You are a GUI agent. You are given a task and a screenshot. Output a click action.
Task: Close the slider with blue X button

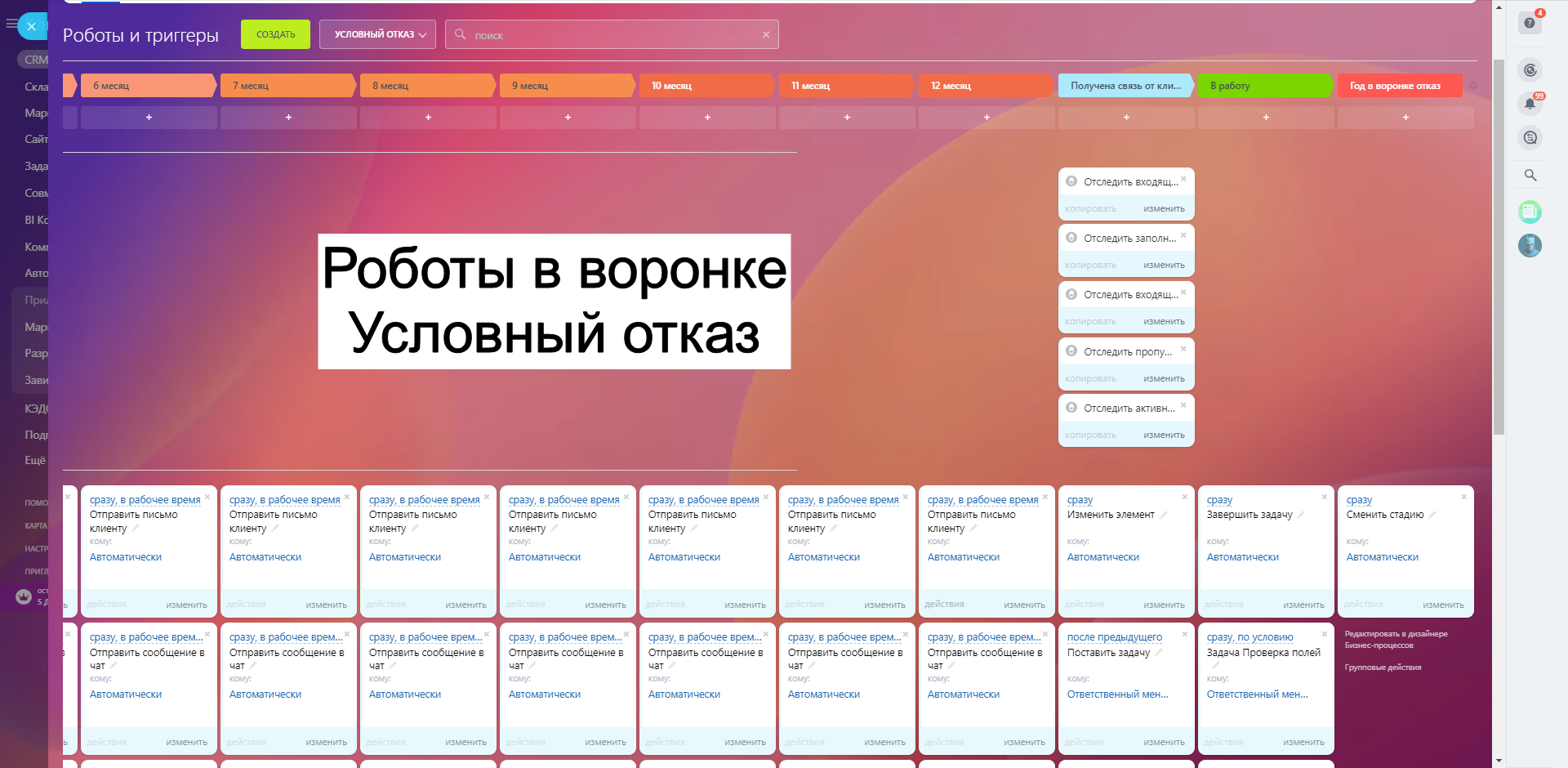point(32,26)
